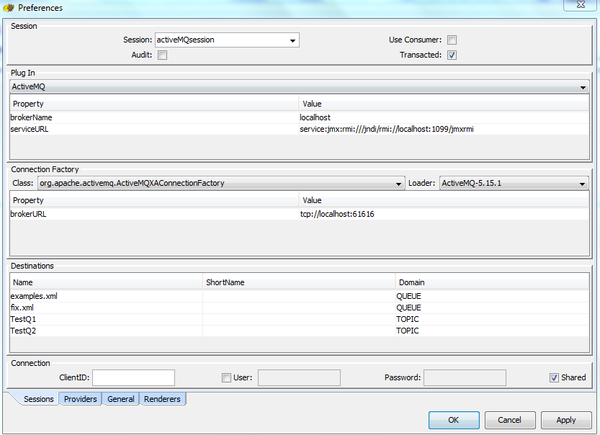Viewport: 600px width, 435px height.
Task: Click the TOPIC domain cell for TestQ1
Action: [492, 319]
